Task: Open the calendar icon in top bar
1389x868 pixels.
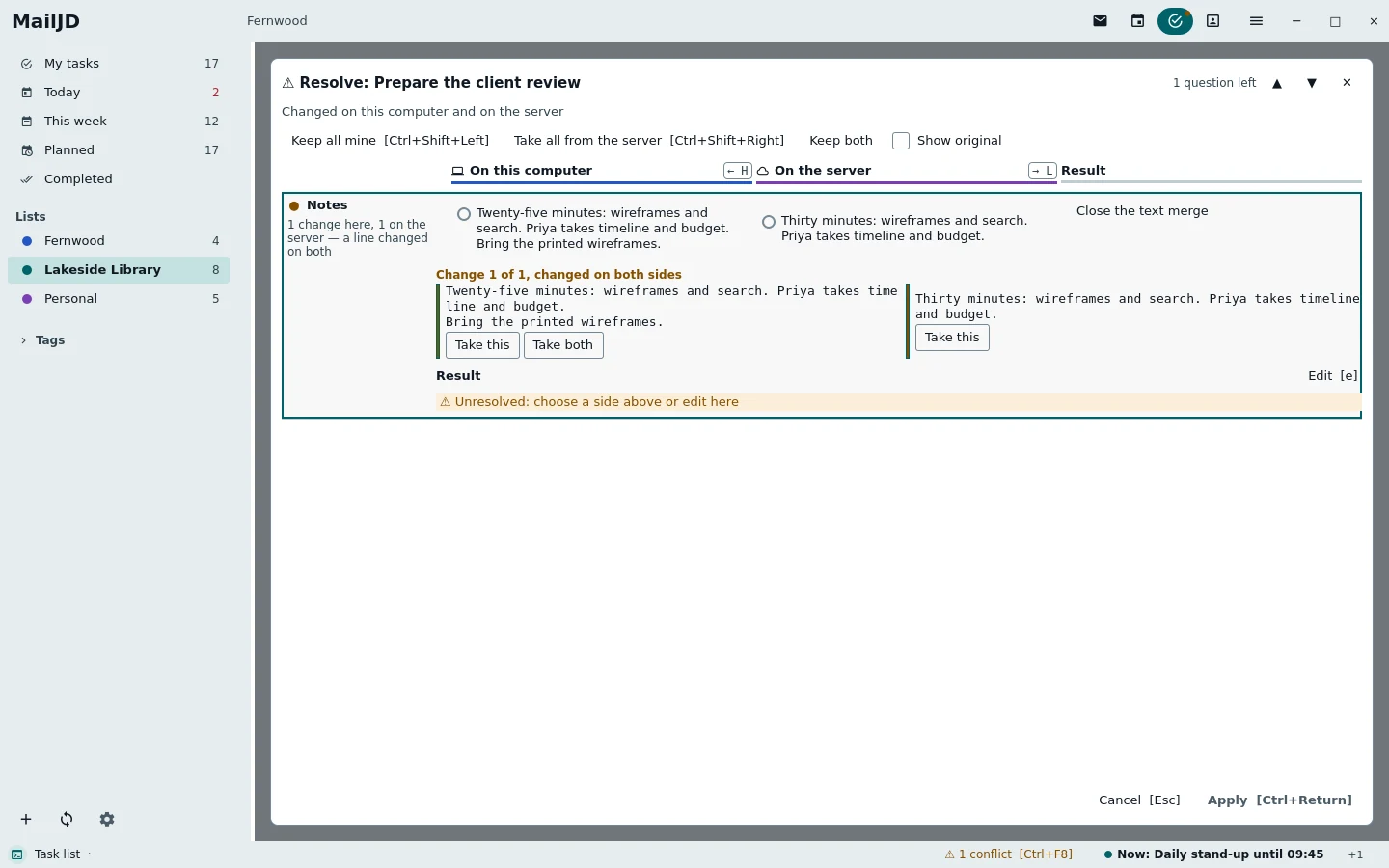Action: coord(1138,21)
